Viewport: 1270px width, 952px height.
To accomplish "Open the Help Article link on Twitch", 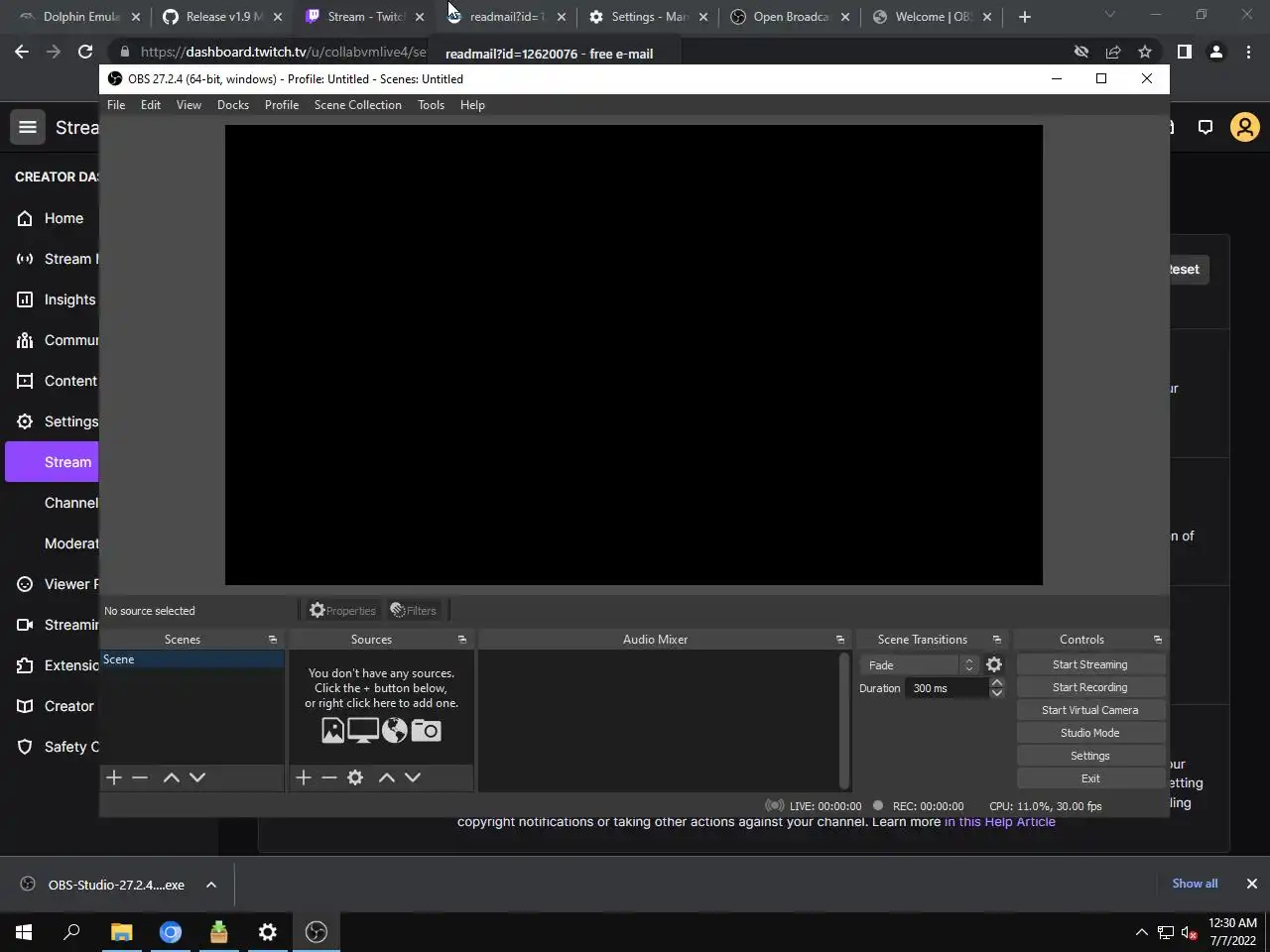I will 999,822.
